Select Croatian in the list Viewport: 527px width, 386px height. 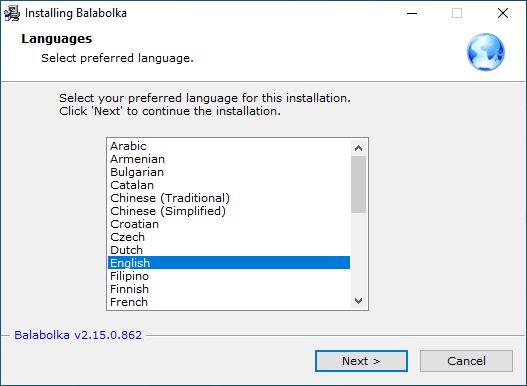click(229, 224)
